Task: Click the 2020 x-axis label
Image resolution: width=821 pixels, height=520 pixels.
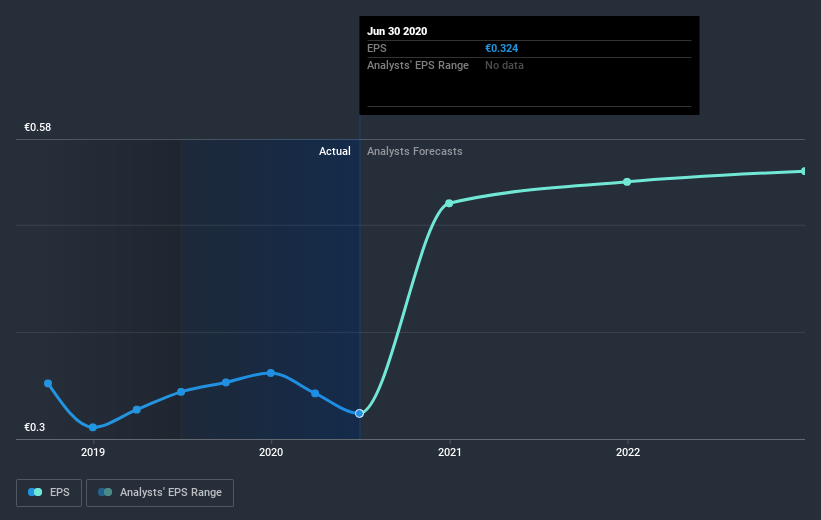Action: click(x=271, y=452)
